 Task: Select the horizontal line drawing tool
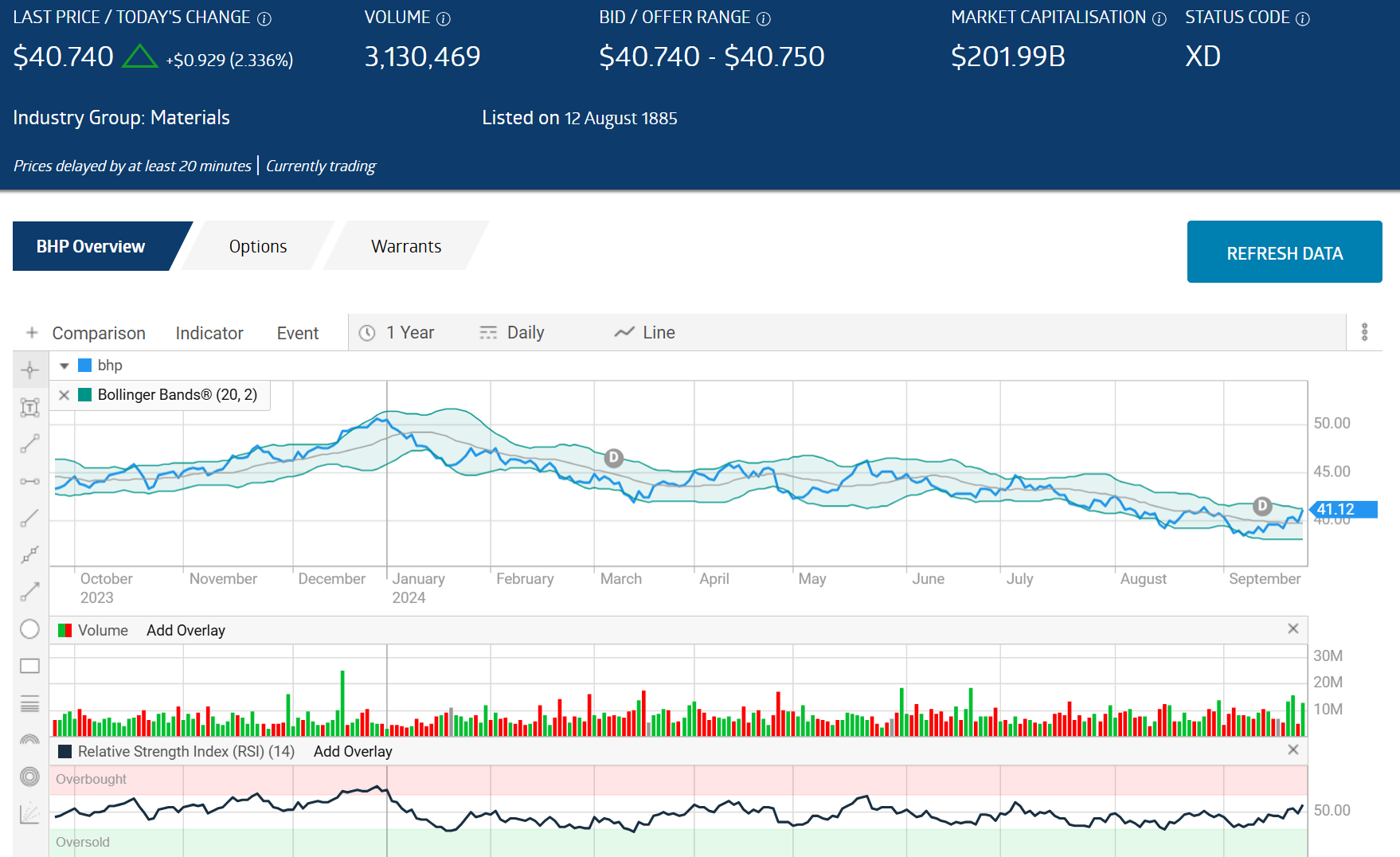click(x=29, y=481)
